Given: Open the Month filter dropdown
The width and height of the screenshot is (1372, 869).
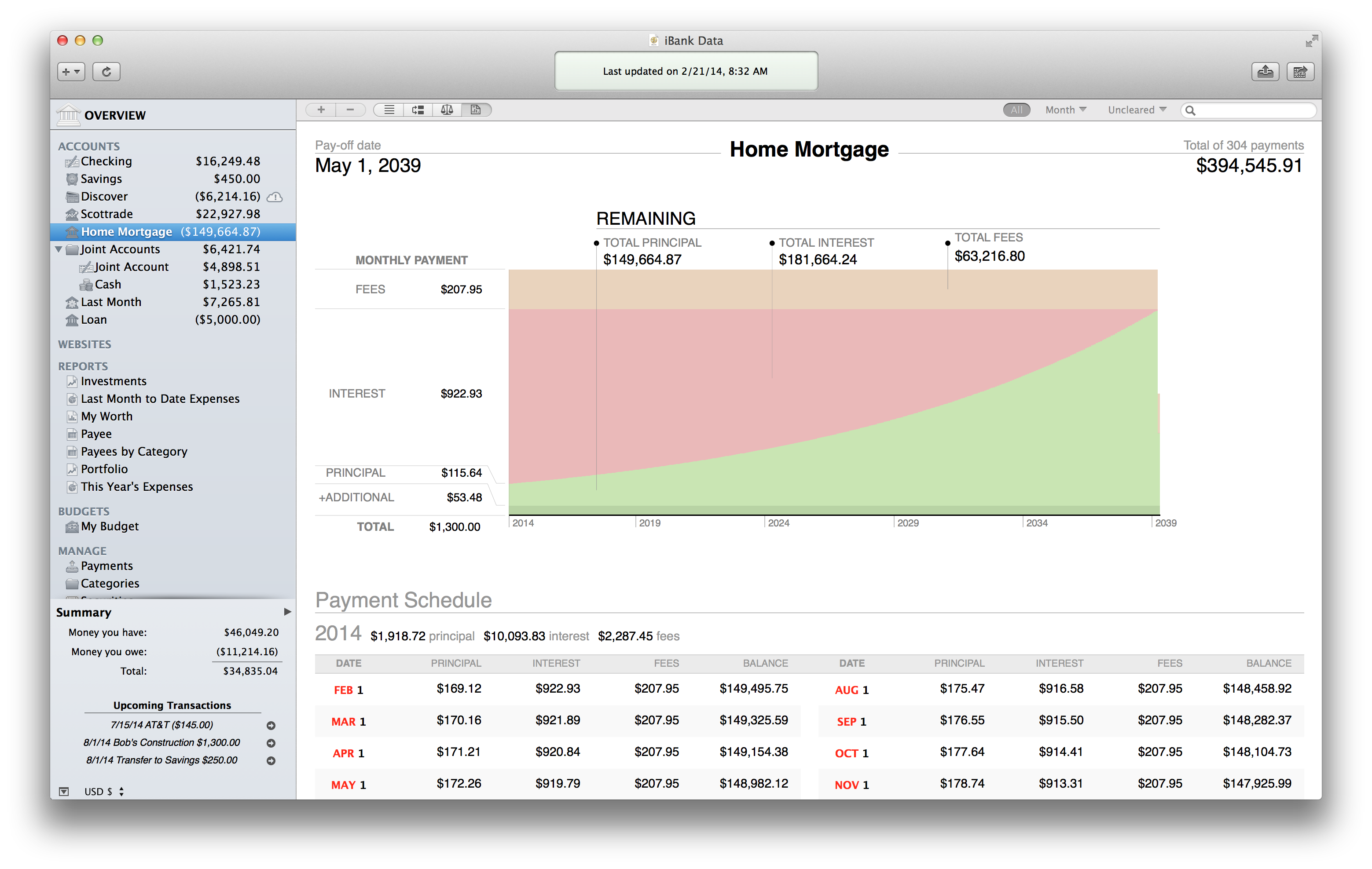Looking at the screenshot, I should pos(1065,110).
